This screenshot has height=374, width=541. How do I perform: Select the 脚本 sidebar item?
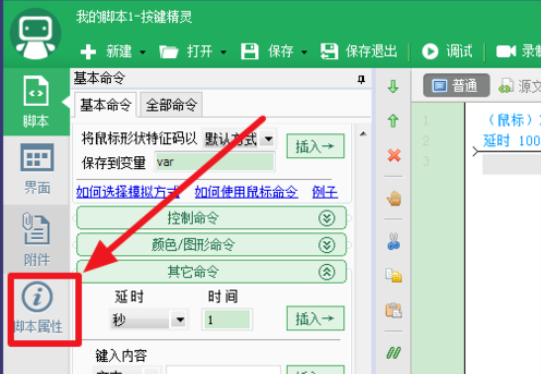pyautogui.click(x=36, y=101)
